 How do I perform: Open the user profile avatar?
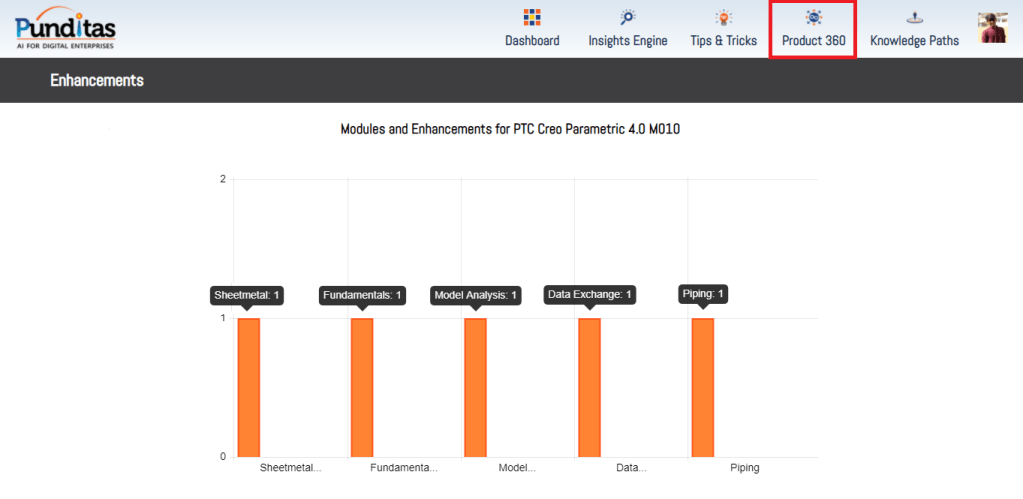[992, 28]
